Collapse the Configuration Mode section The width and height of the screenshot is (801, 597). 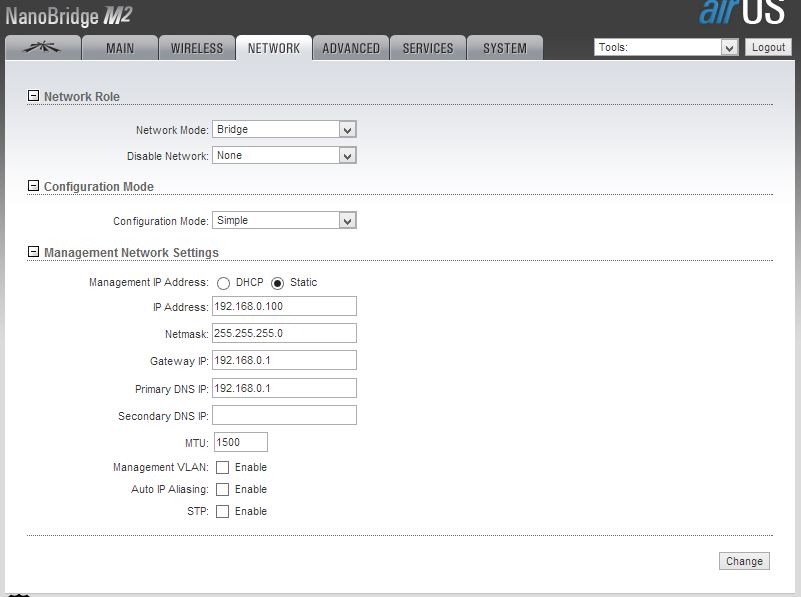point(33,185)
